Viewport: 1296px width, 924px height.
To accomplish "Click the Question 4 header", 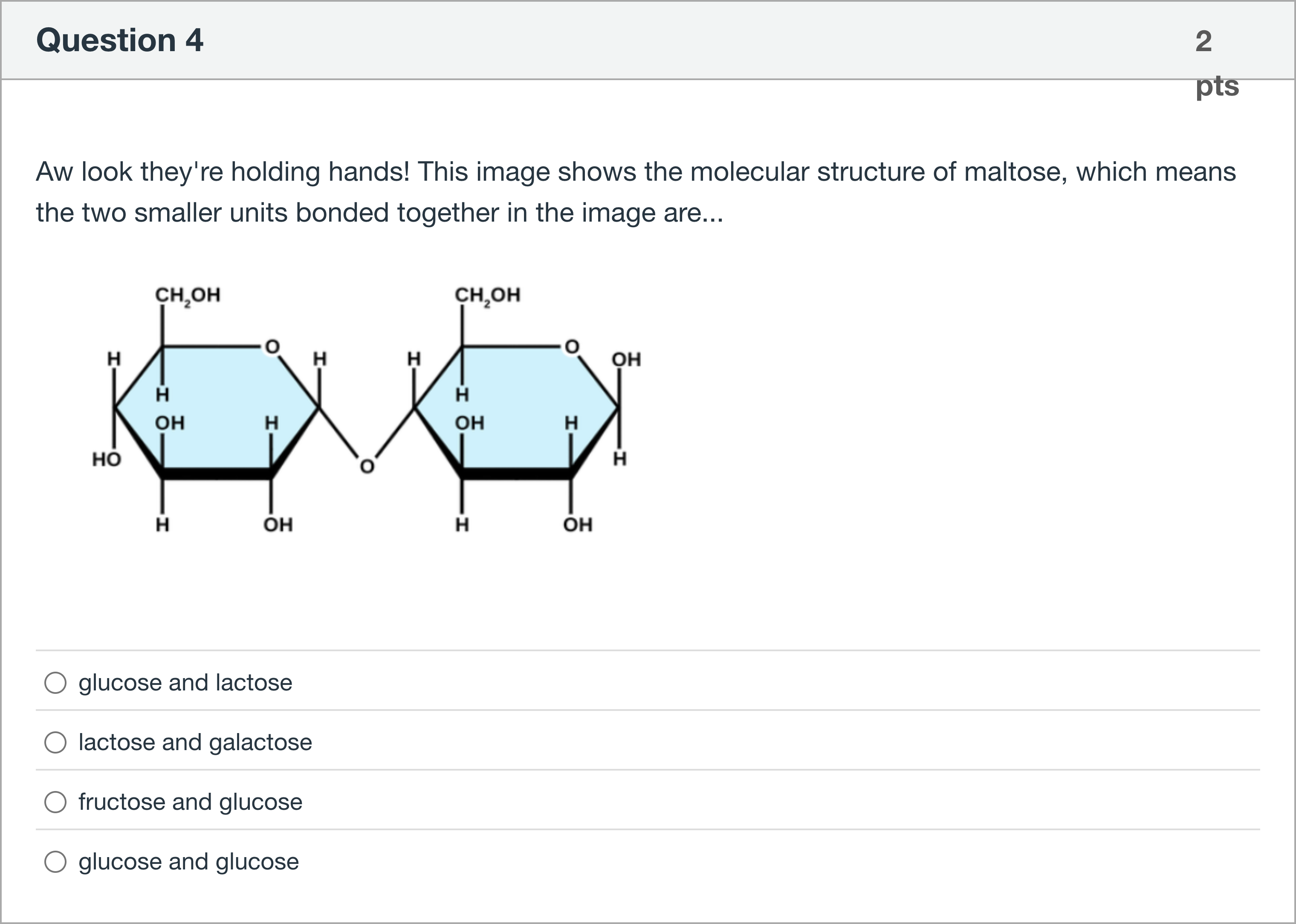I will click(x=119, y=40).
